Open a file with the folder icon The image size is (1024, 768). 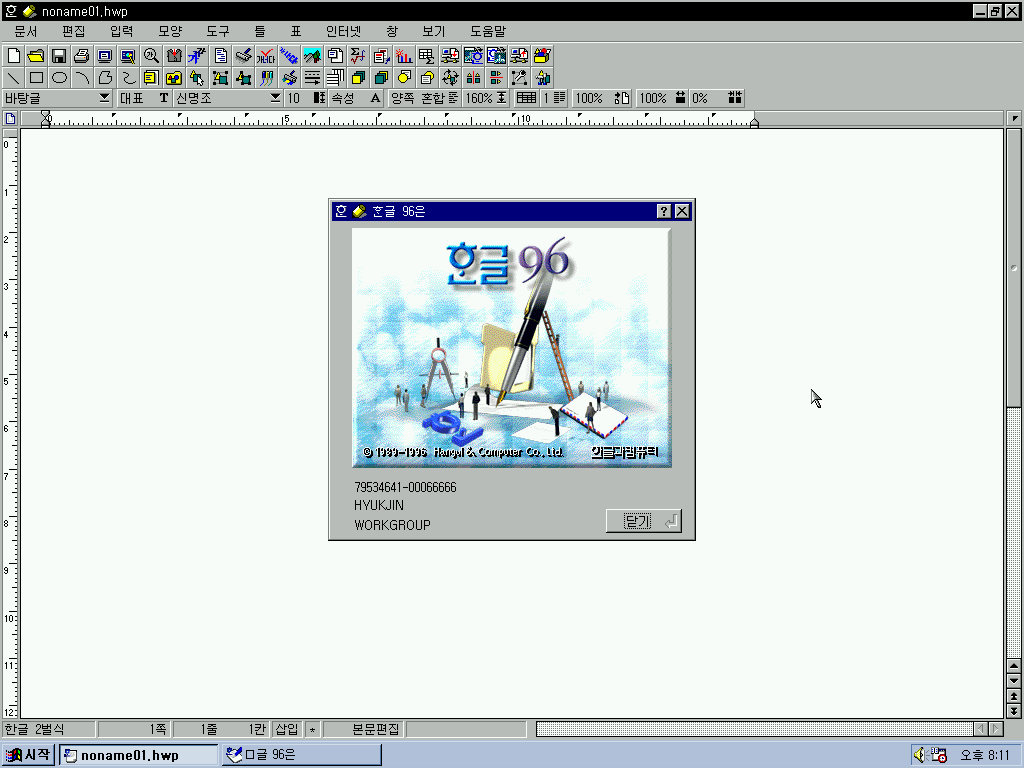point(36,56)
